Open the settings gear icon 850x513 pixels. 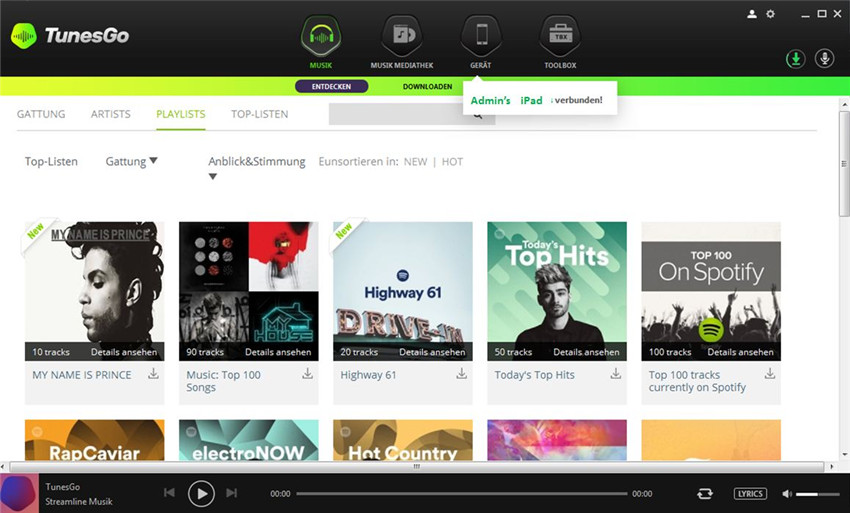pyautogui.click(x=770, y=14)
